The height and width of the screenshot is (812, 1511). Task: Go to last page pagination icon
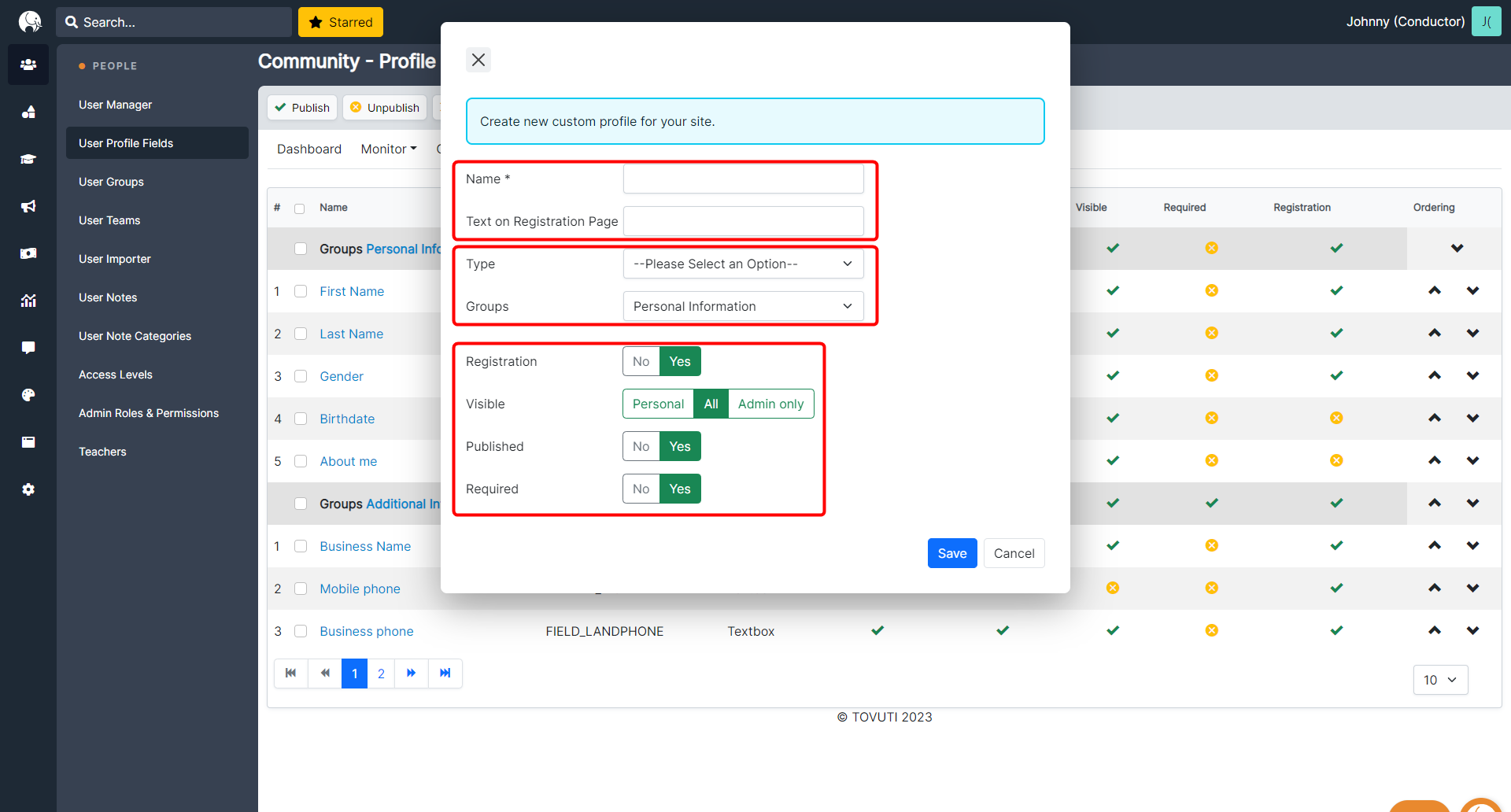[x=445, y=674]
